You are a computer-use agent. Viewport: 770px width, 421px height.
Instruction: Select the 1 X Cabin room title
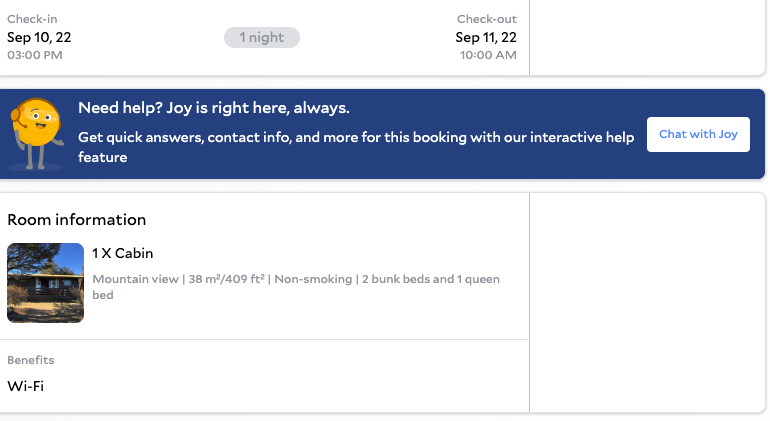123,253
